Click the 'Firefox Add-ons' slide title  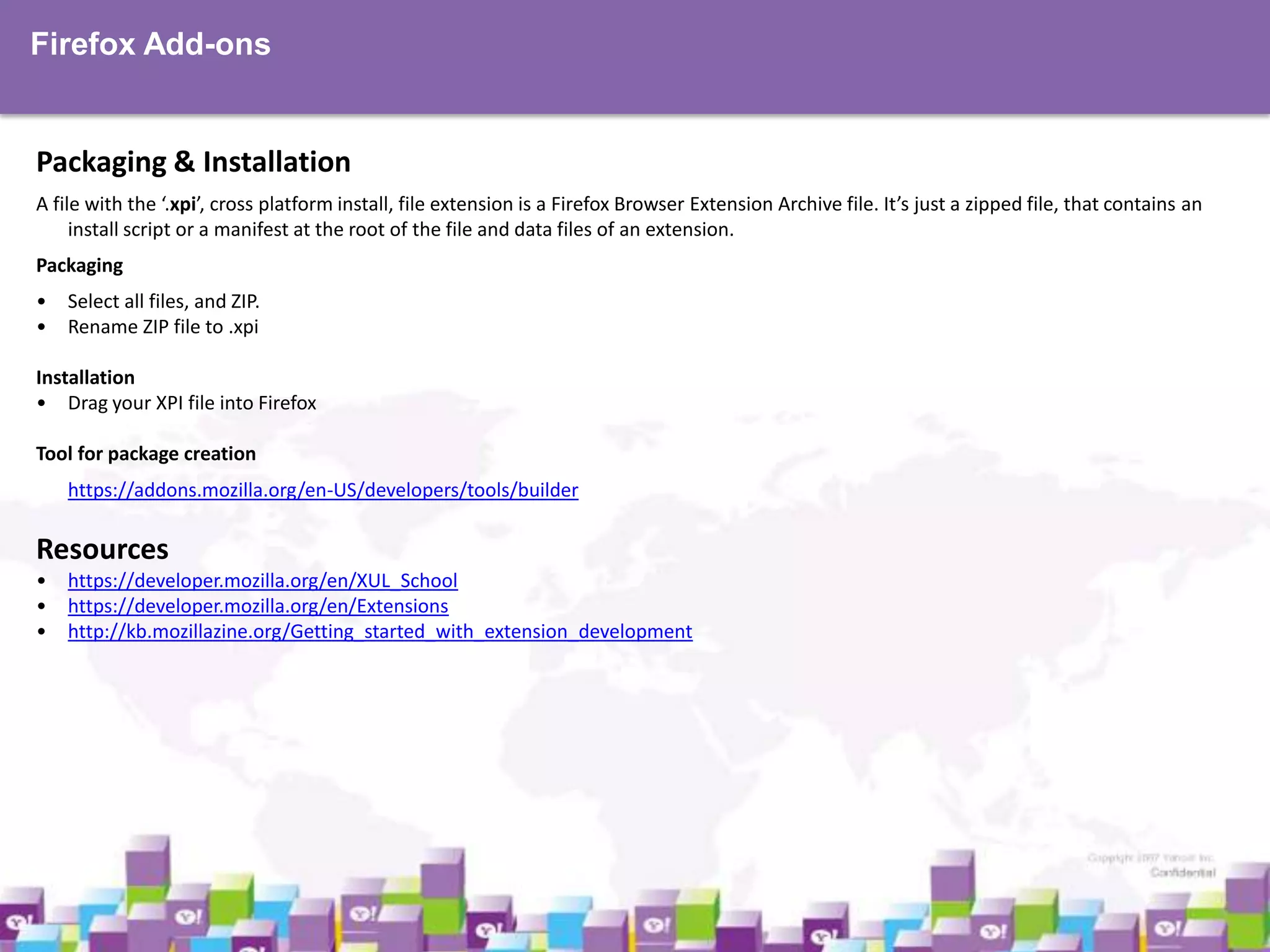(x=151, y=45)
